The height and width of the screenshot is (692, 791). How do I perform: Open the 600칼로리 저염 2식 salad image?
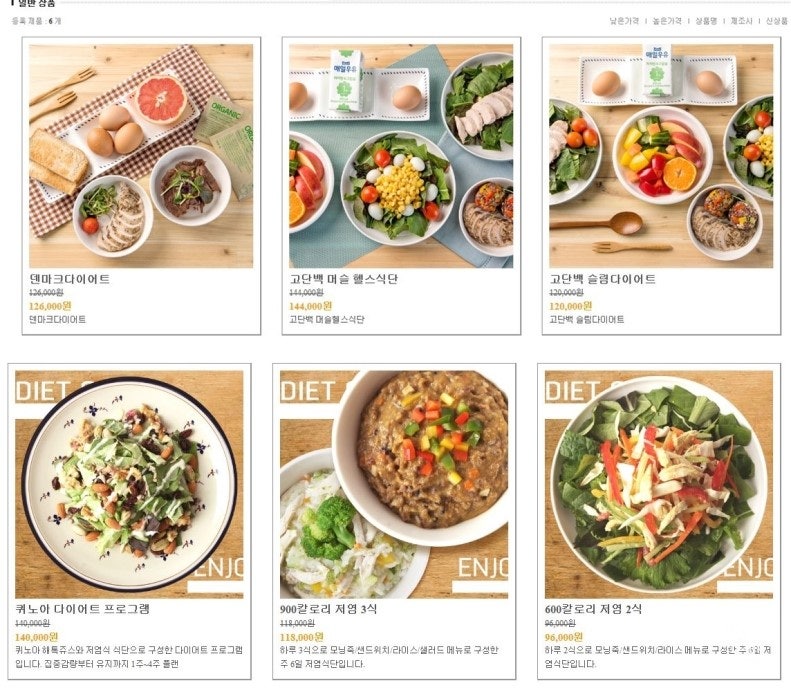tap(659, 485)
